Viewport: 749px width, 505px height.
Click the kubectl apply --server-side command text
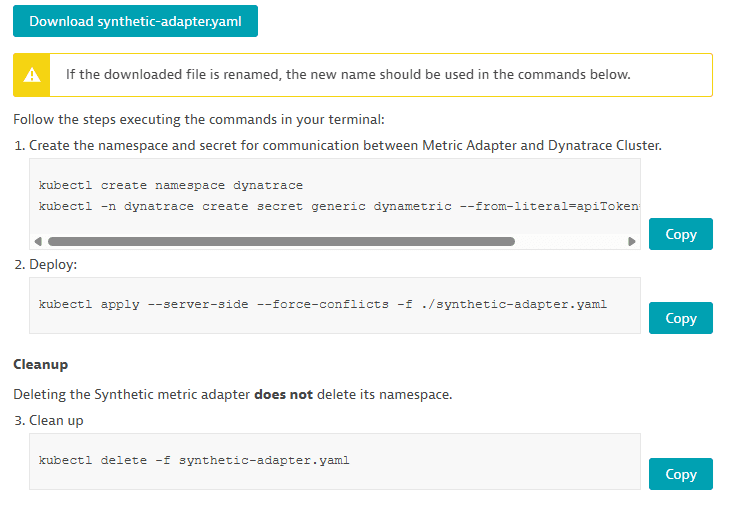click(x=322, y=304)
